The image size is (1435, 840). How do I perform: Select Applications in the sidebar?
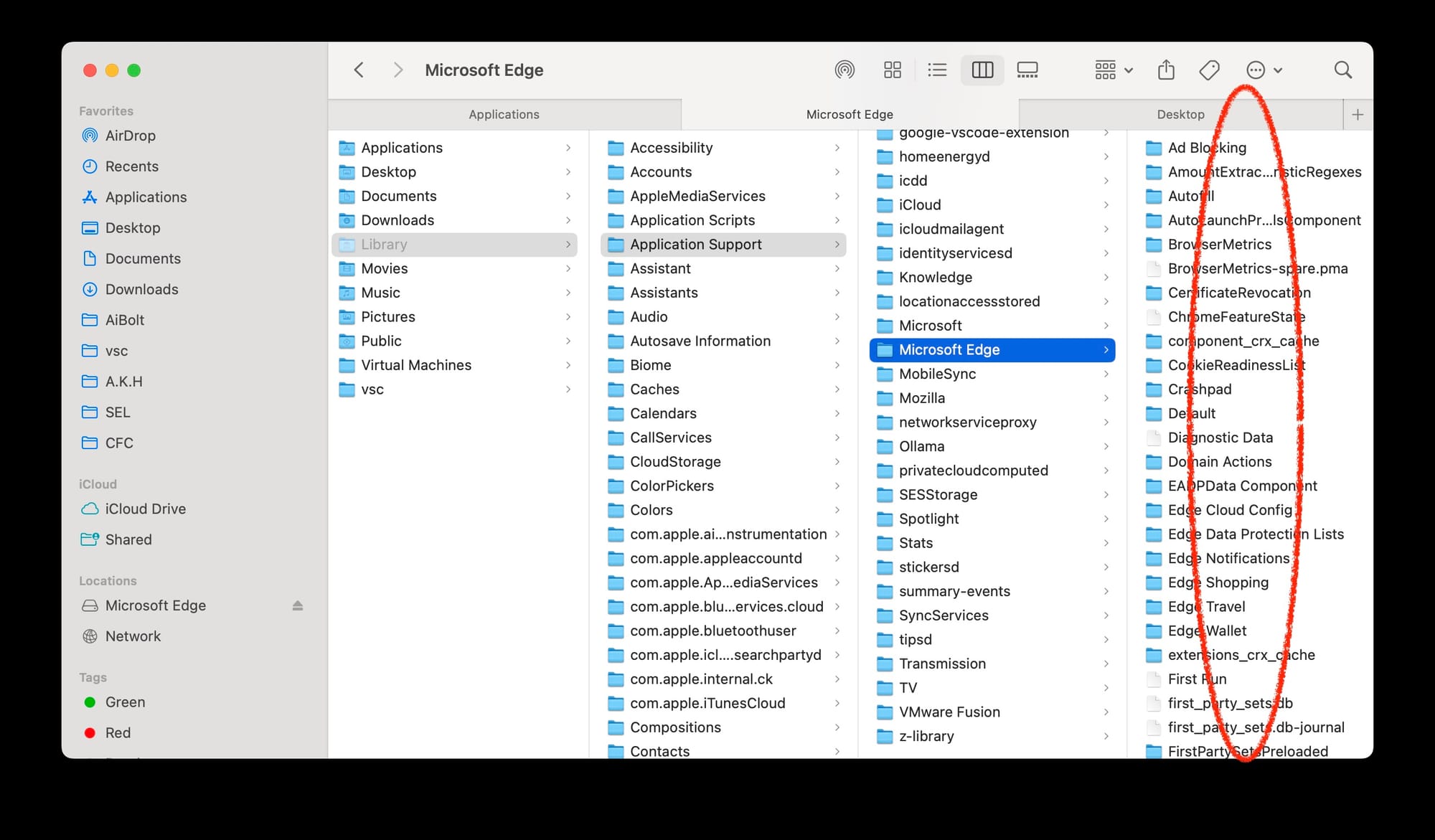coord(146,197)
